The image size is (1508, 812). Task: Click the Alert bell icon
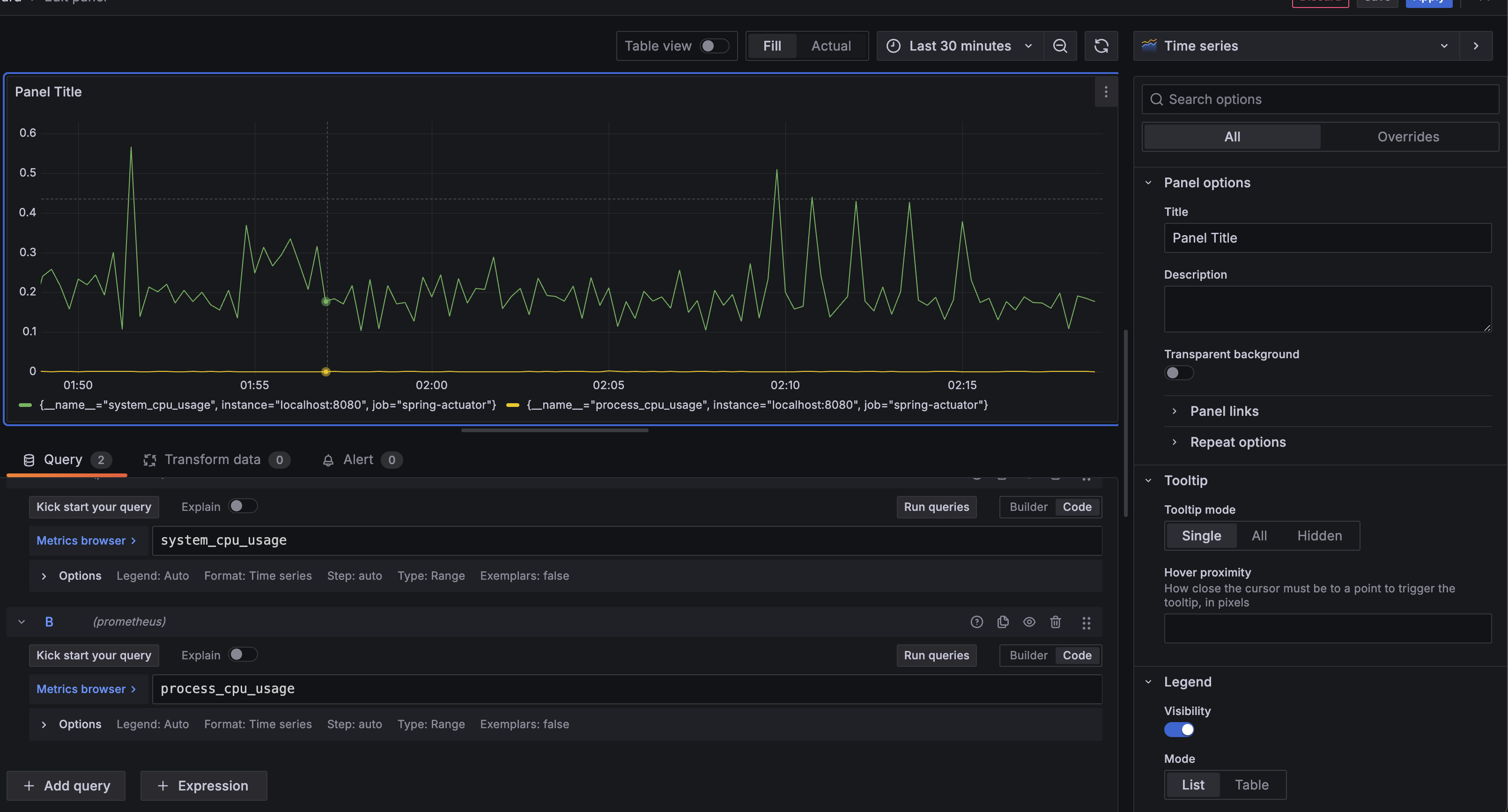tap(328, 460)
